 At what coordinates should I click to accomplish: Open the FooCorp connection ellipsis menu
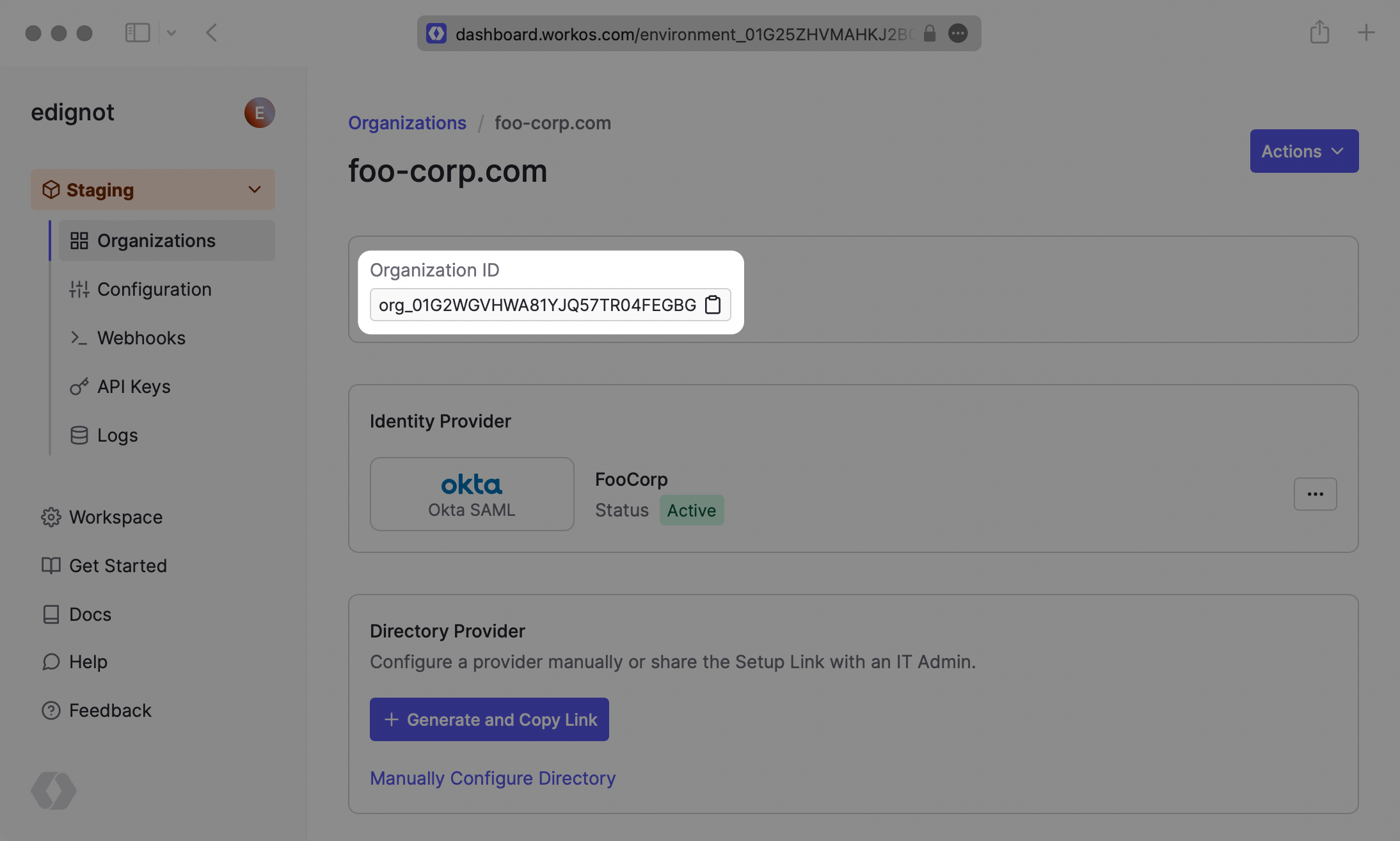click(1315, 494)
